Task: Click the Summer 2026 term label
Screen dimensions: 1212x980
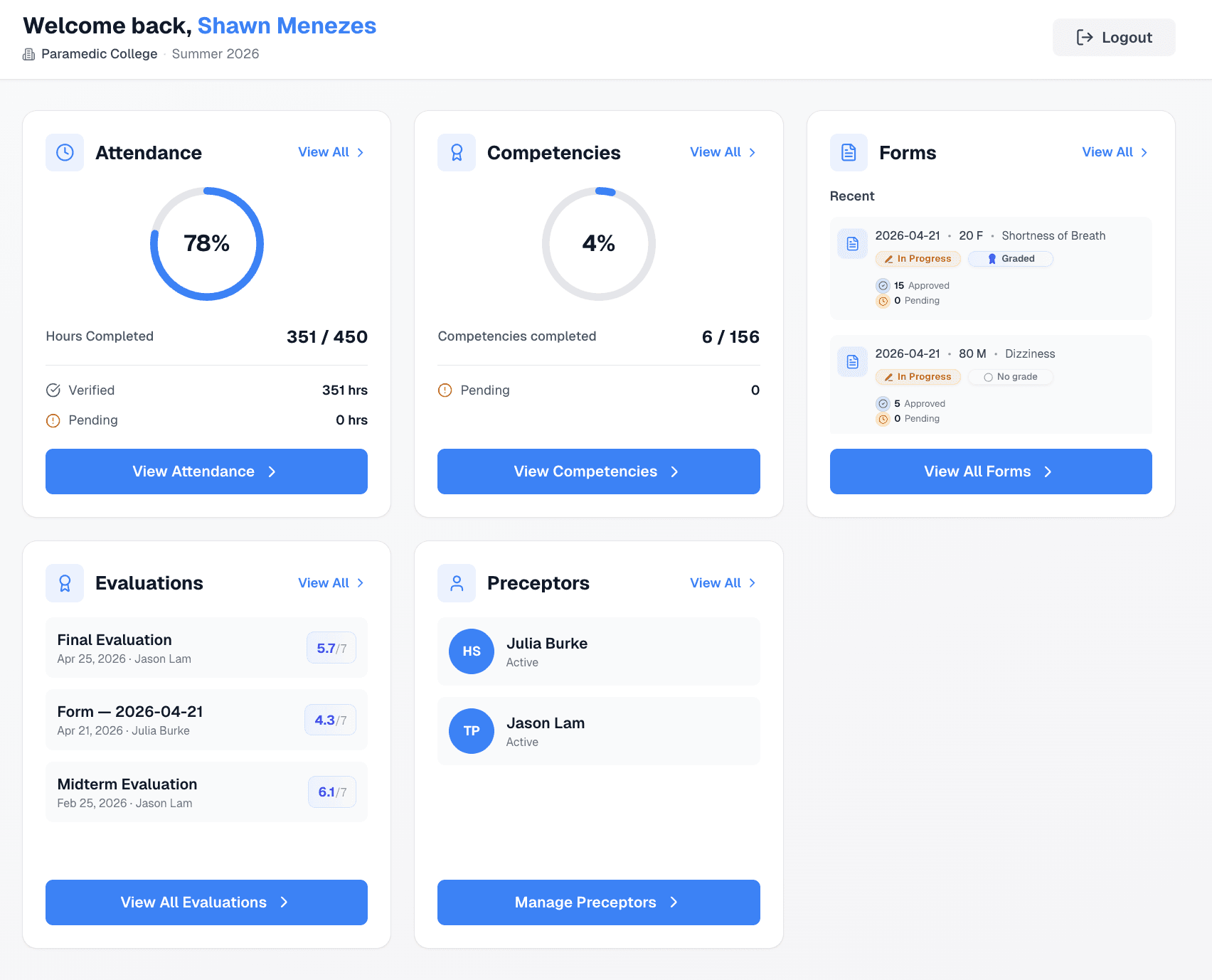Action: [216, 54]
